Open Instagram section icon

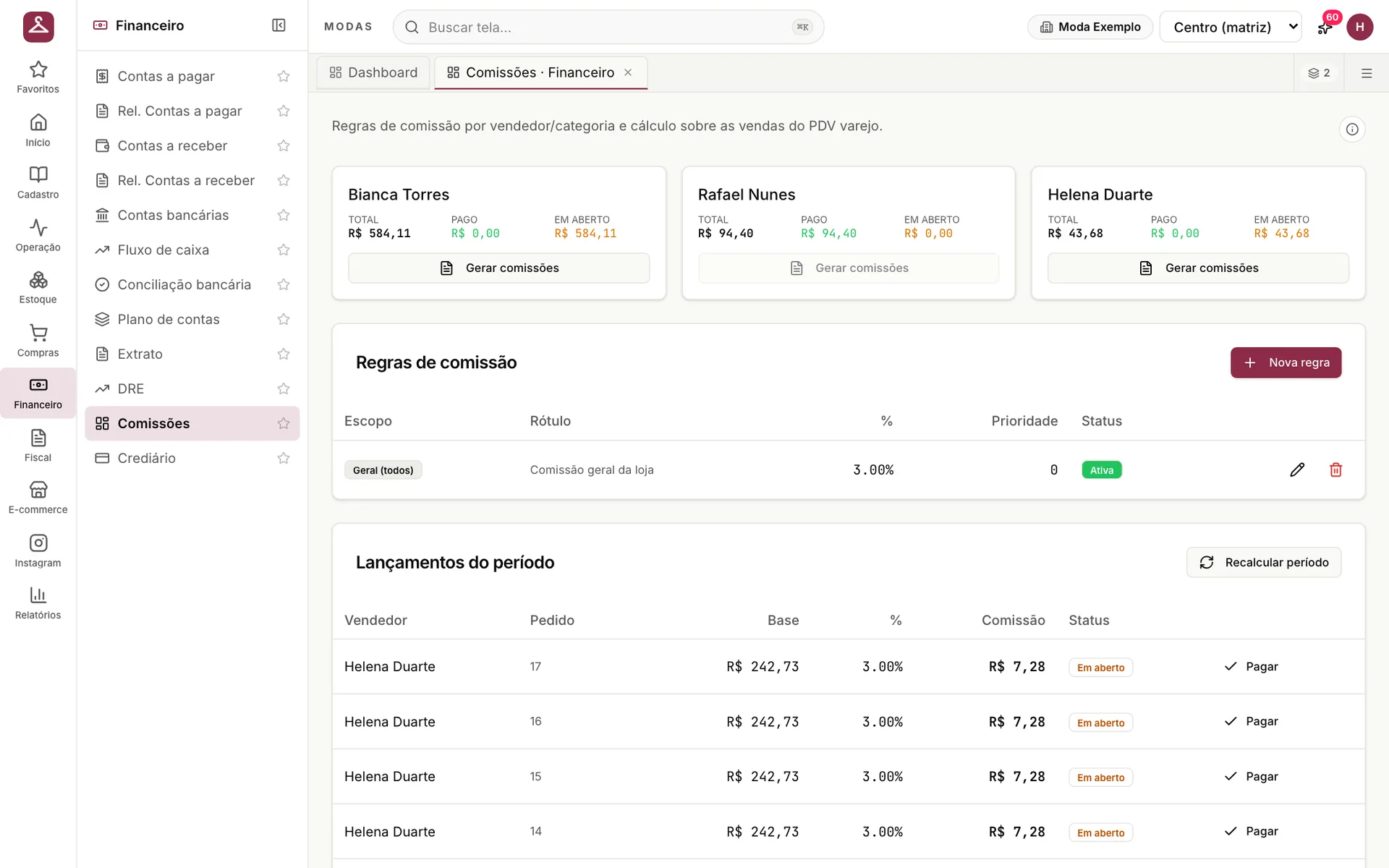coord(38,552)
